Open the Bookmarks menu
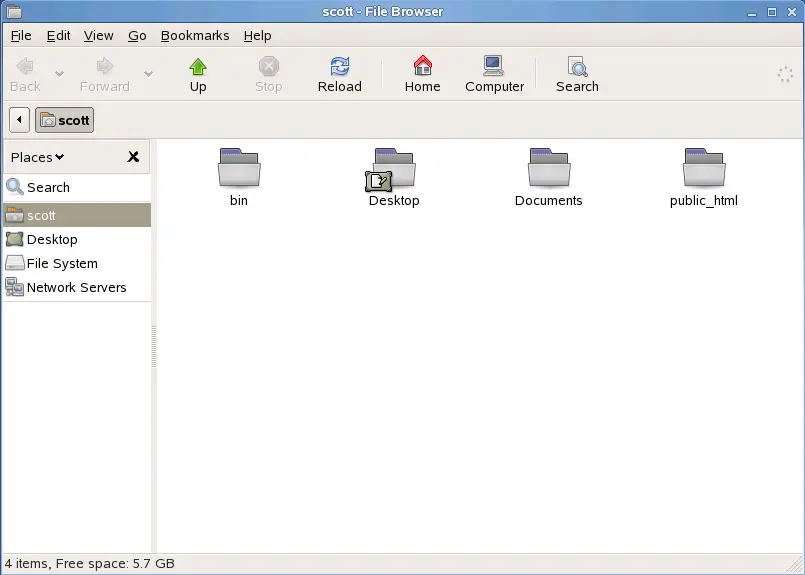805x575 pixels. point(195,35)
